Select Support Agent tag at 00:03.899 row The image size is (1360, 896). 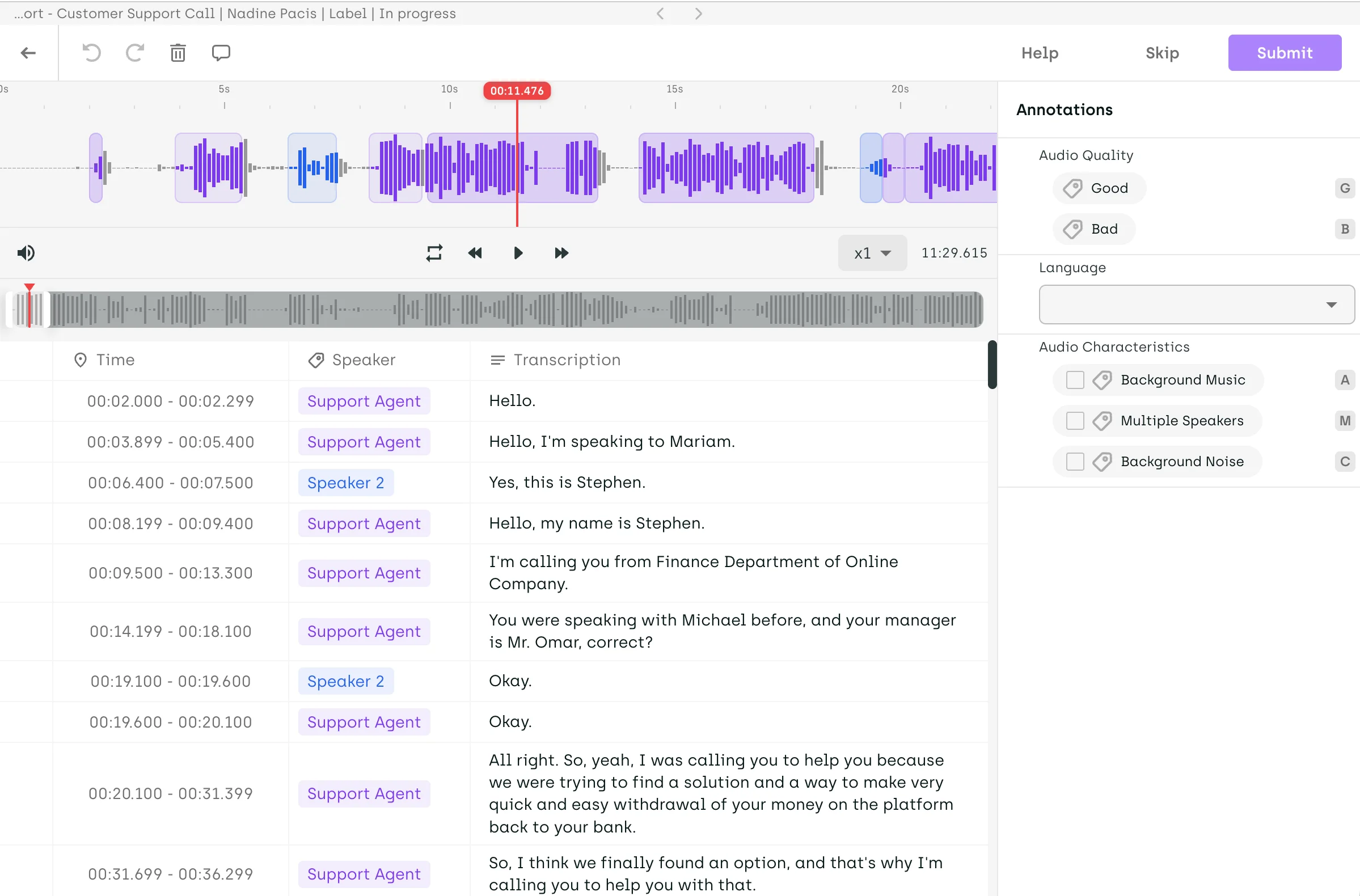click(x=364, y=442)
